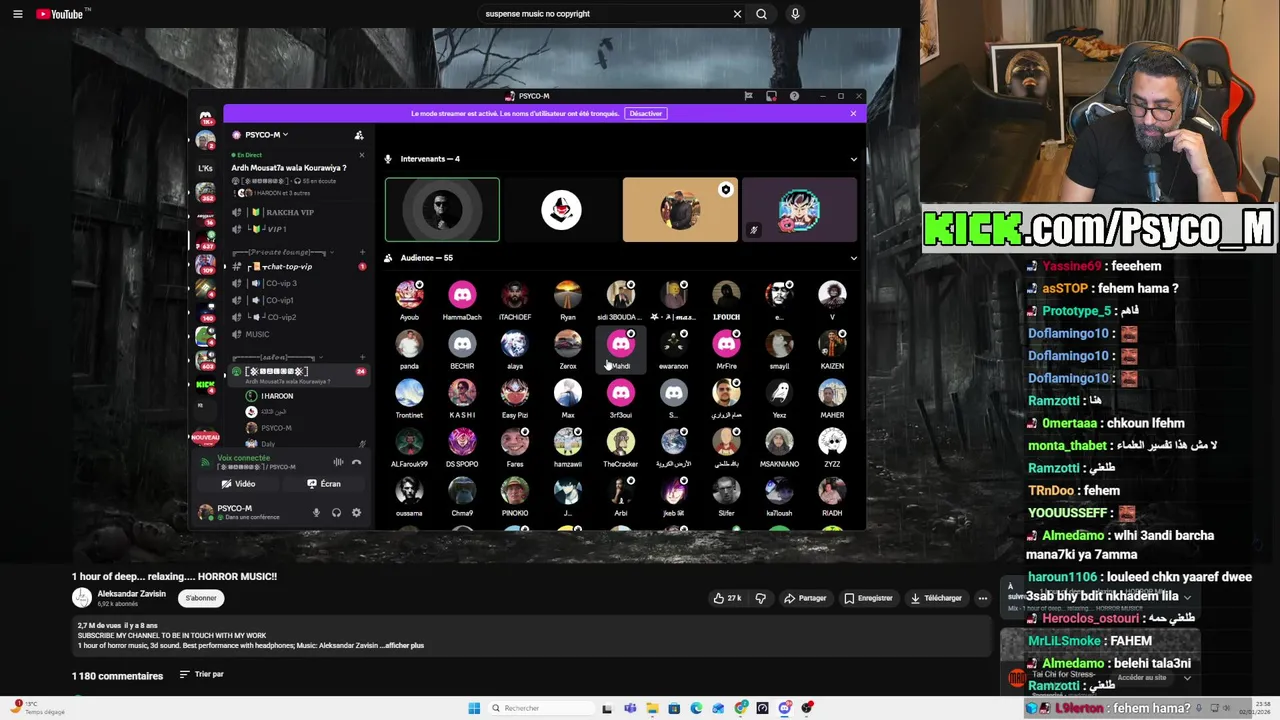Open the L'Ks server in Discord sidebar
This screenshot has width=1280, height=720.
pos(205,168)
